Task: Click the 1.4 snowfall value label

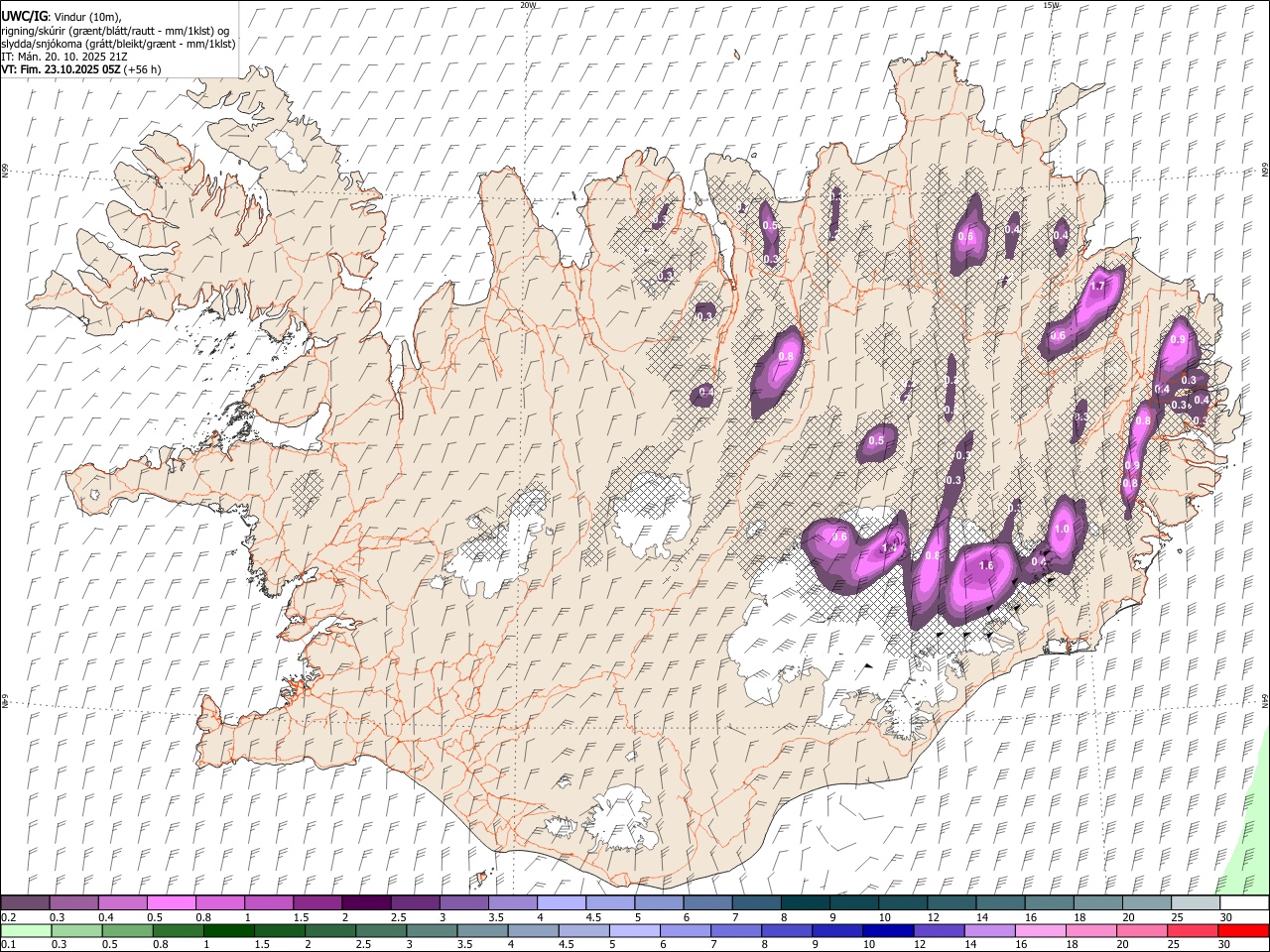Action: click(890, 547)
